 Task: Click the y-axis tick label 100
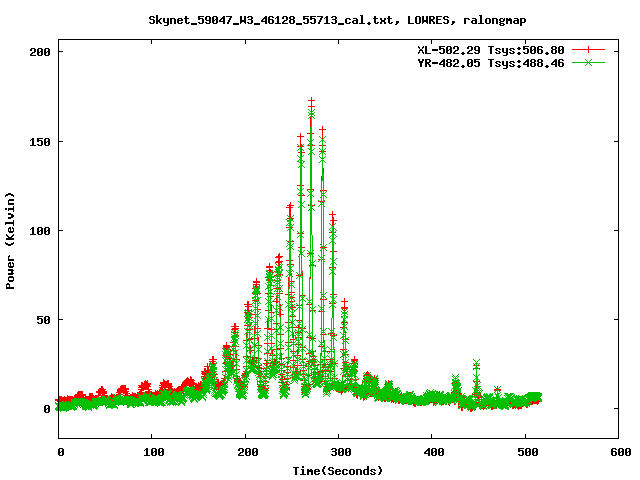click(x=40, y=231)
